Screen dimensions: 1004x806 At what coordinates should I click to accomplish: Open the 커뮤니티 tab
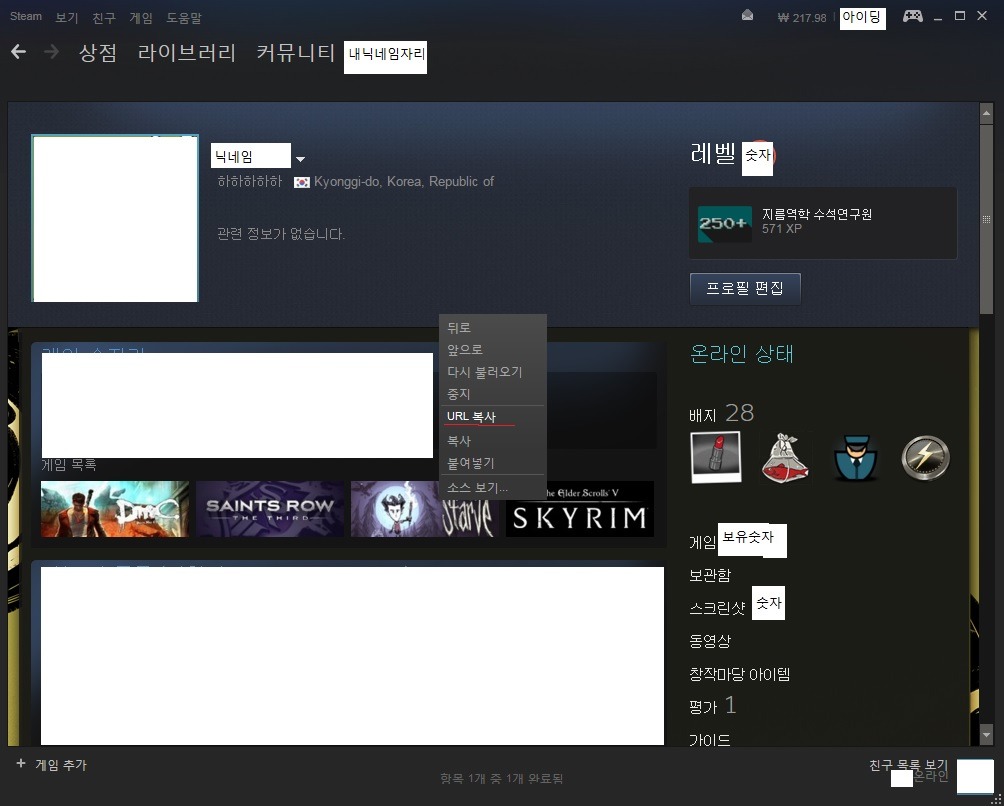tap(296, 52)
